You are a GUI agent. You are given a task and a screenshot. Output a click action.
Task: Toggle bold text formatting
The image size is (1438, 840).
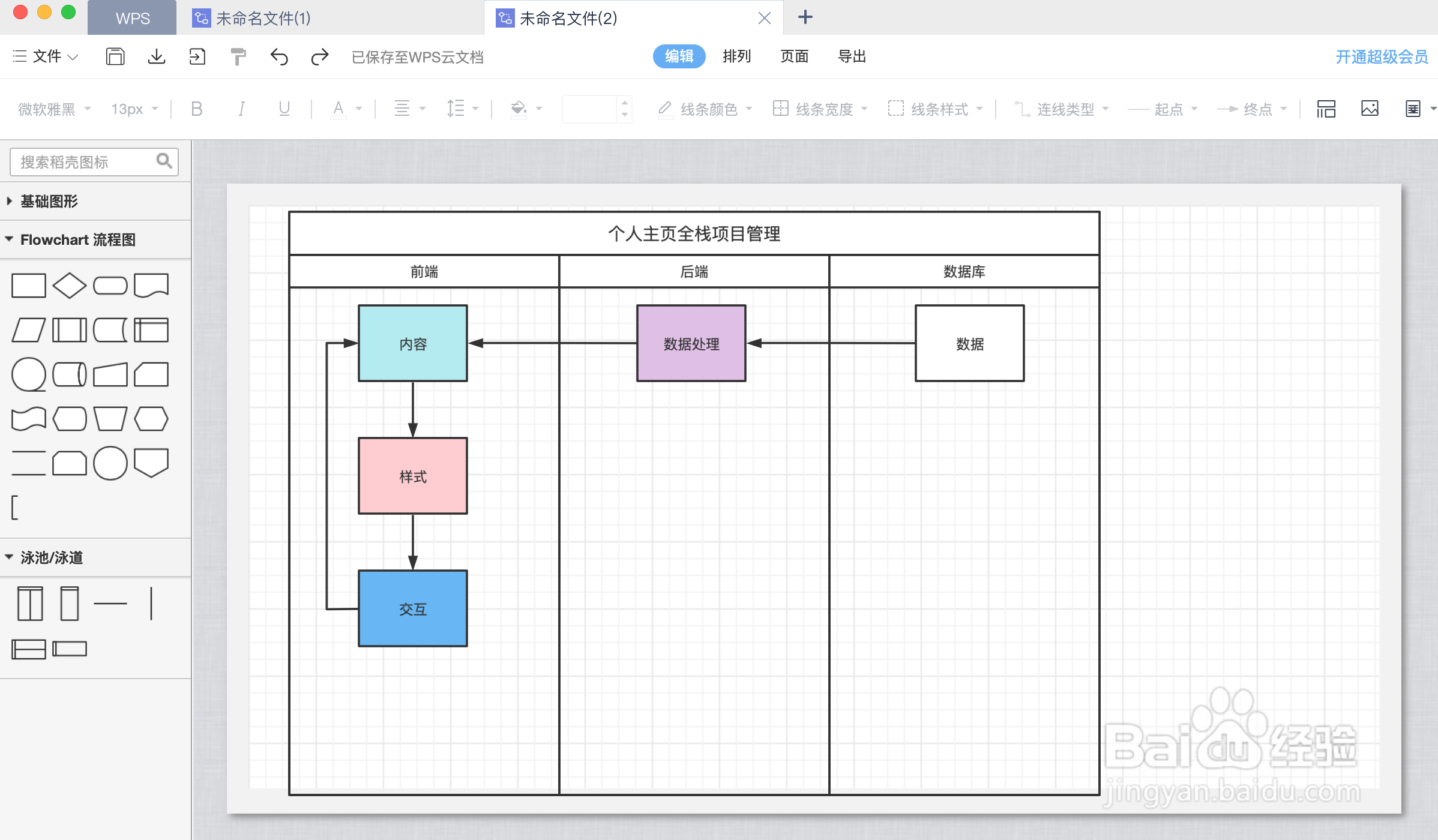tap(196, 109)
